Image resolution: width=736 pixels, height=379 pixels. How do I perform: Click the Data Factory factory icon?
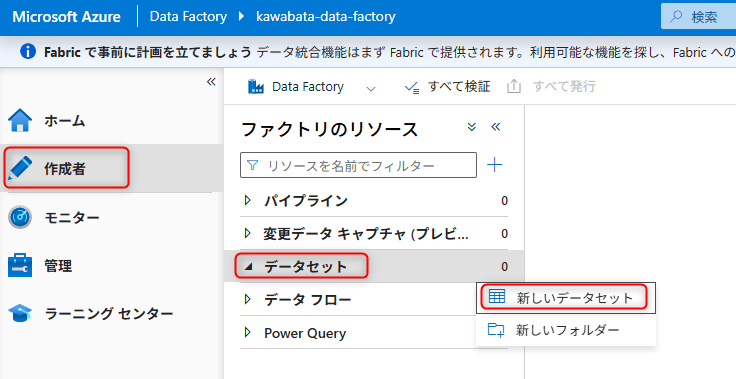[x=256, y=86]
